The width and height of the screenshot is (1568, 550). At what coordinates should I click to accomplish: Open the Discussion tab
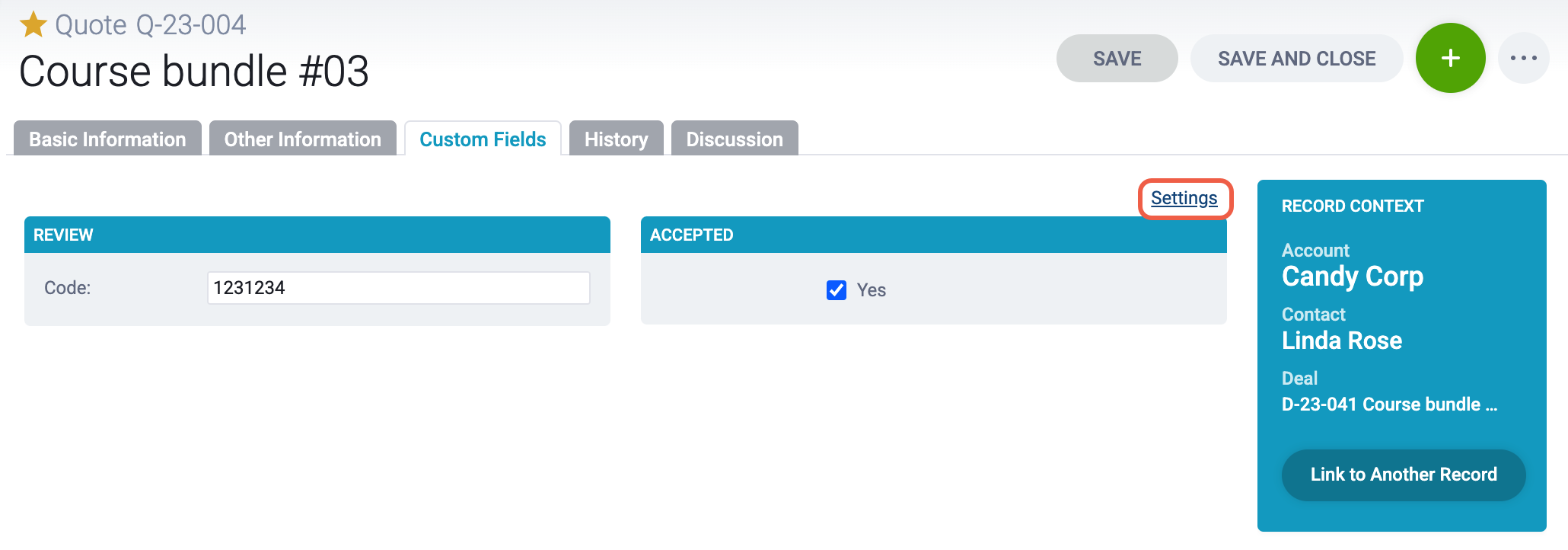click(x=735, y=139)
